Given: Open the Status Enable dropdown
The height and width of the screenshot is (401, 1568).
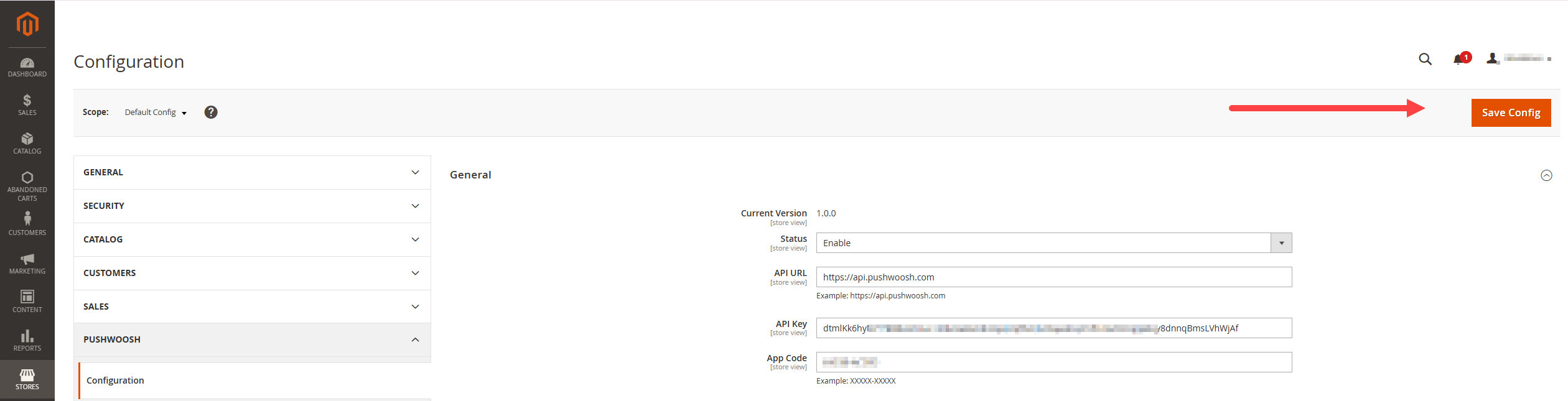Looking at the screenshot, I should tap(1053, 243).
